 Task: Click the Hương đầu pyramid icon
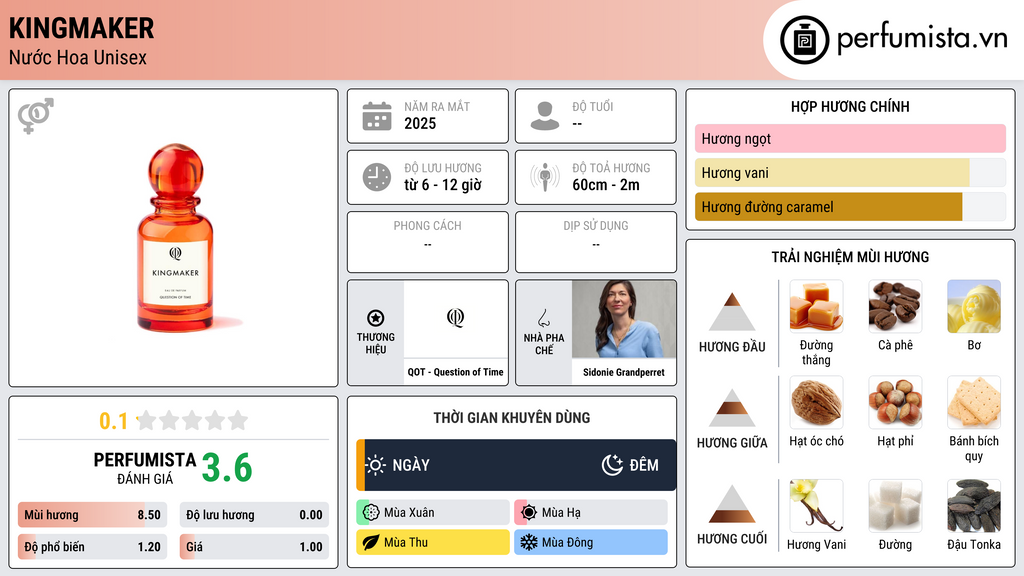732,312
